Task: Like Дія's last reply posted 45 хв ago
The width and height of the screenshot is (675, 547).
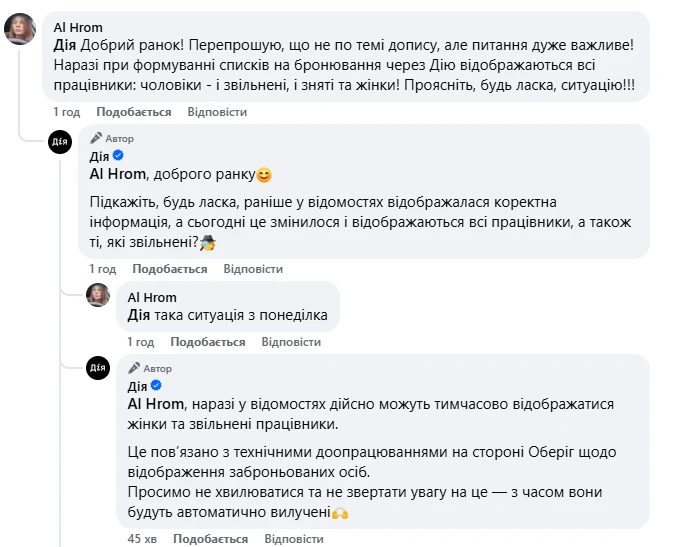Action: [211, 539]
